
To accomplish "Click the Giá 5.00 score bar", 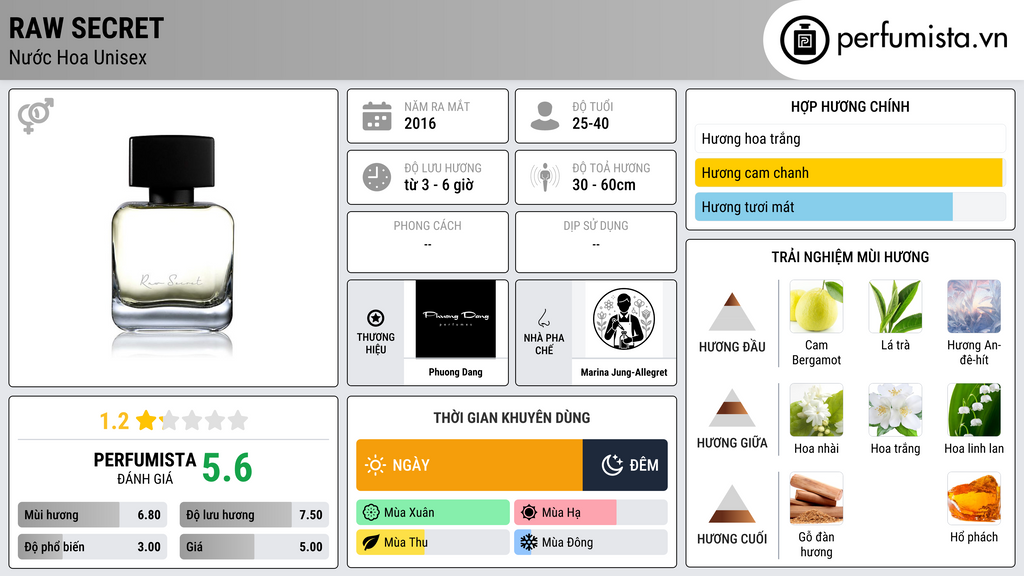I will tap(254, 547).
